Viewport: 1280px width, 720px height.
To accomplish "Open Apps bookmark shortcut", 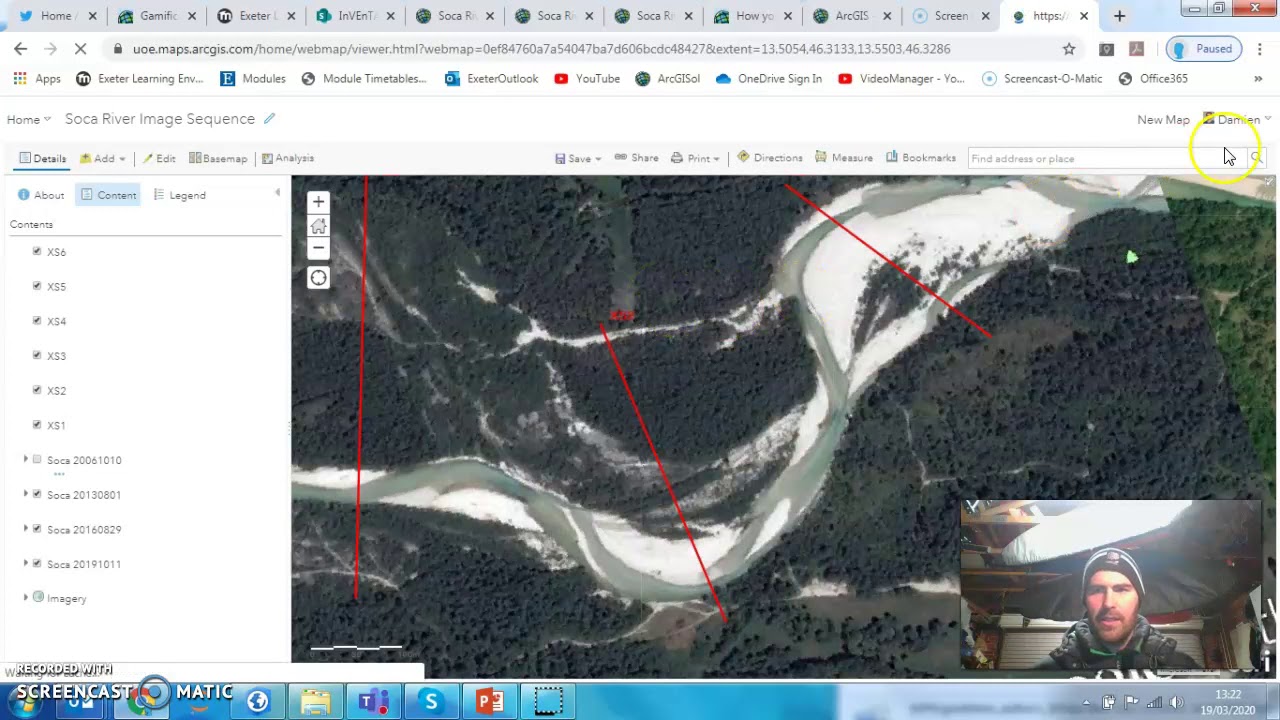I will coord(37,79).
